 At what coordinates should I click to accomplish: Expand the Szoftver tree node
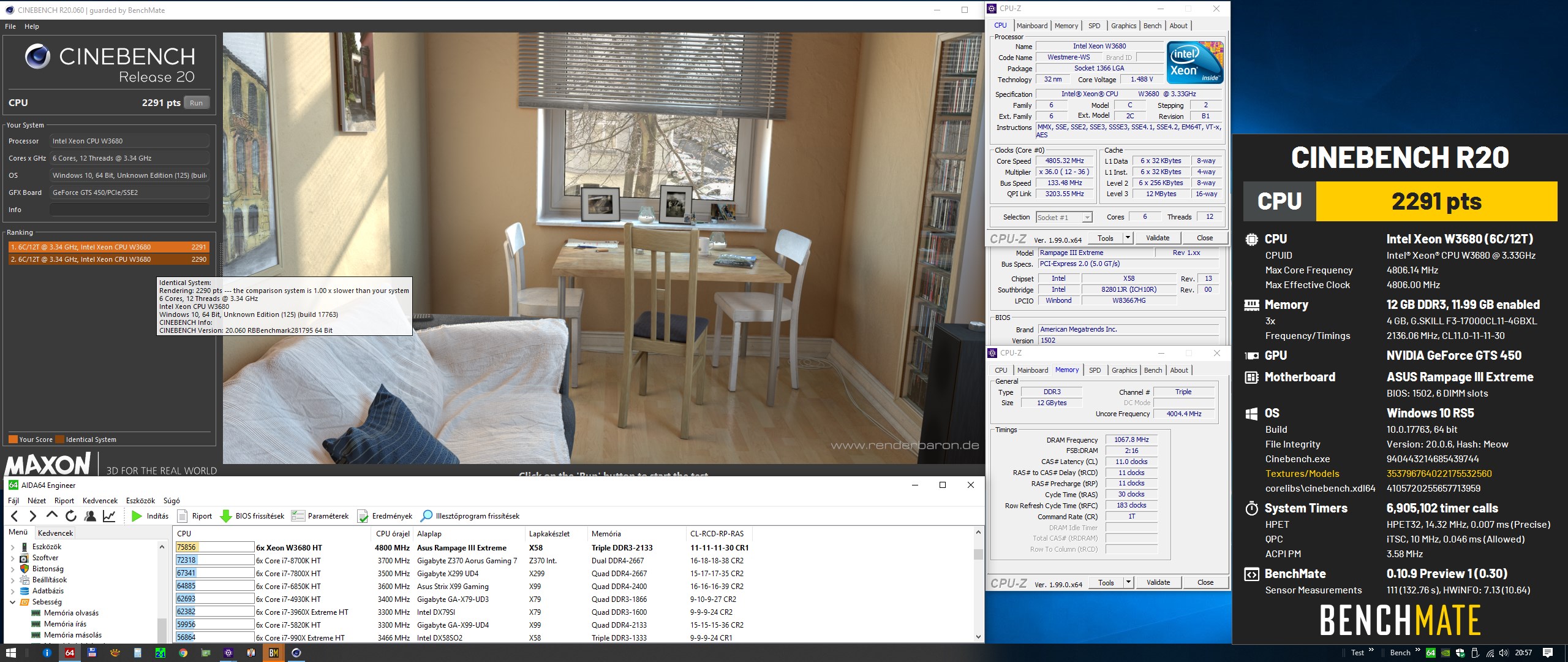click(x=13, y=558)
